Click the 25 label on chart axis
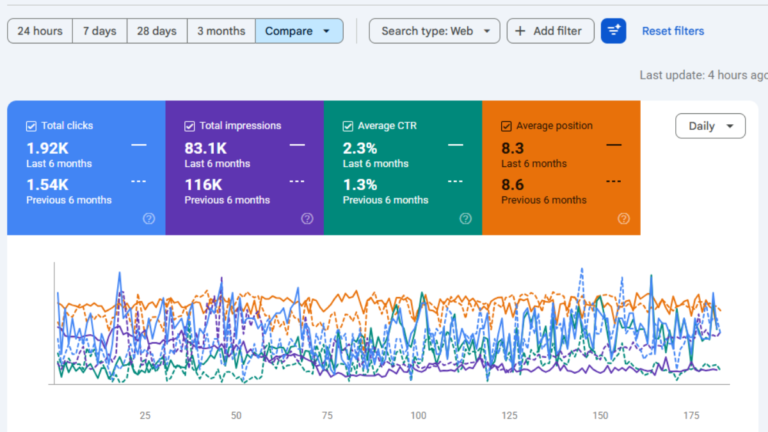Viewport: 768px width, 432px height. pyautogui.click(x=145, y=415)
